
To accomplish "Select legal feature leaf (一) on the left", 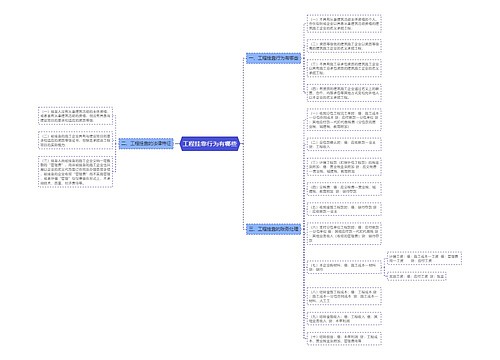I will [76, 116].
